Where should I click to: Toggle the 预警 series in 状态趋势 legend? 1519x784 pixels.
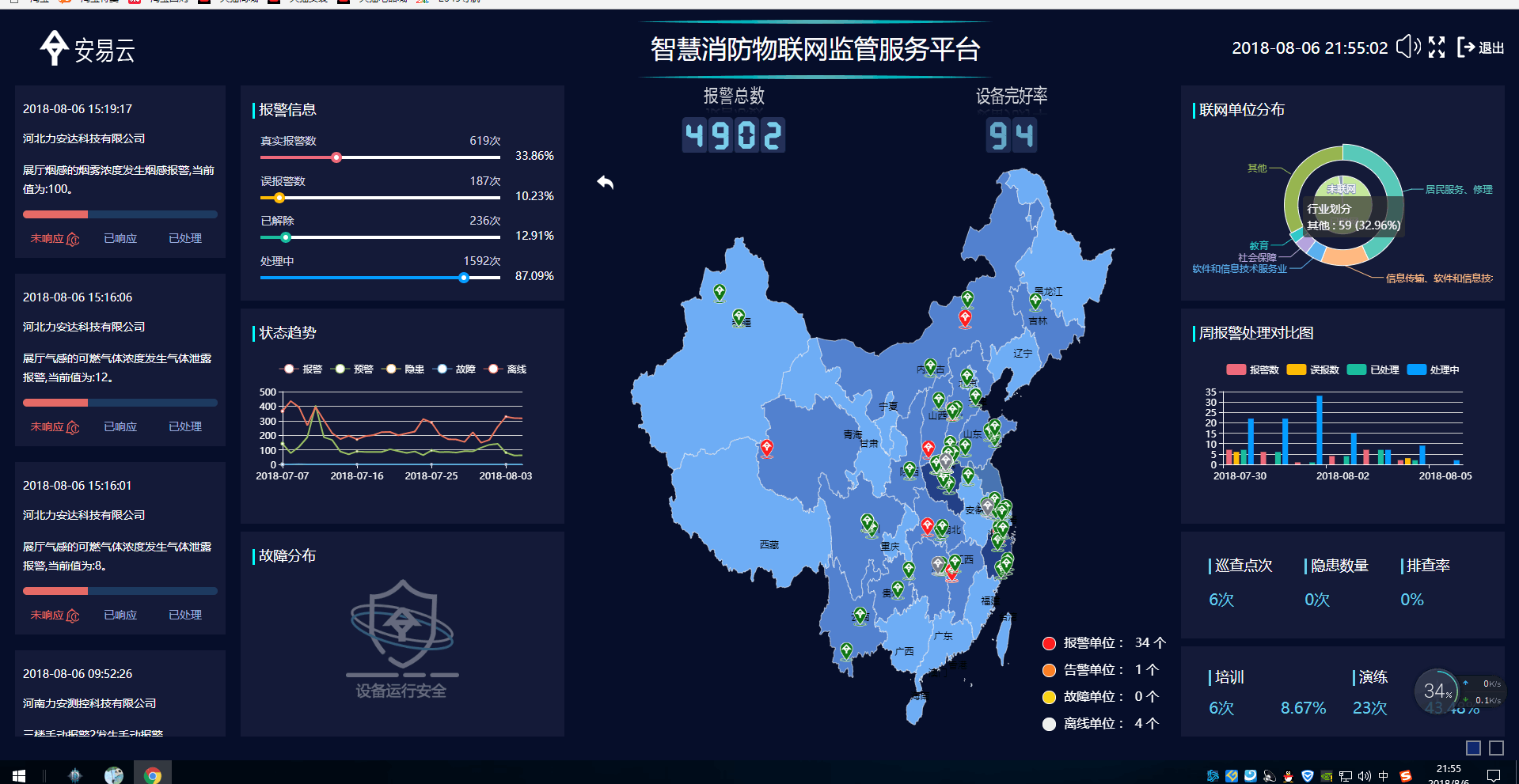pyautogui.click(x=353, y=369)
